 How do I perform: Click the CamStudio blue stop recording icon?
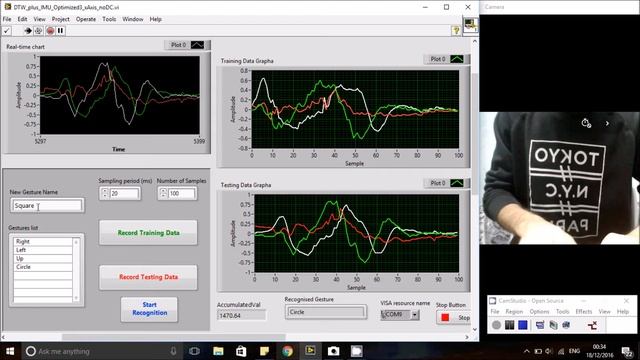[x=522, y=325]
